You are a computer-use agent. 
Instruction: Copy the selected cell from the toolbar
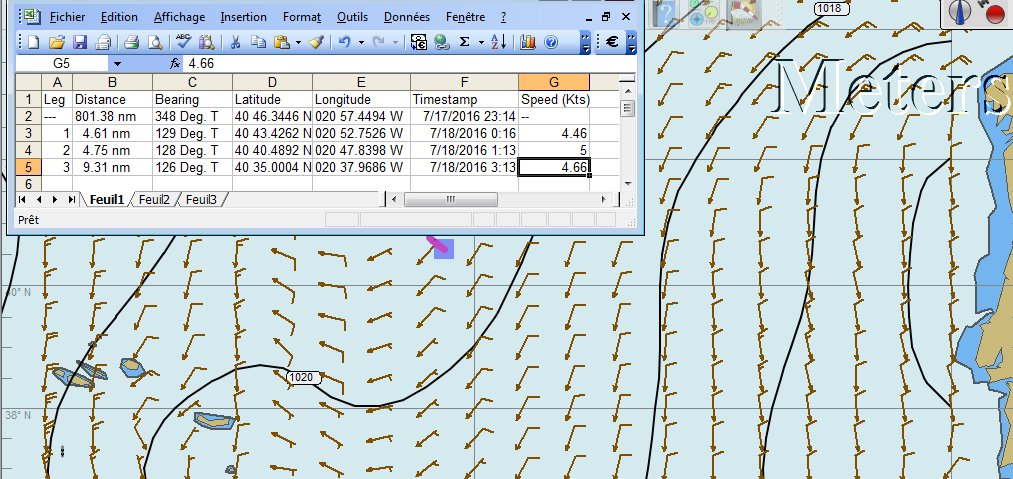click(x=258, y=43)
